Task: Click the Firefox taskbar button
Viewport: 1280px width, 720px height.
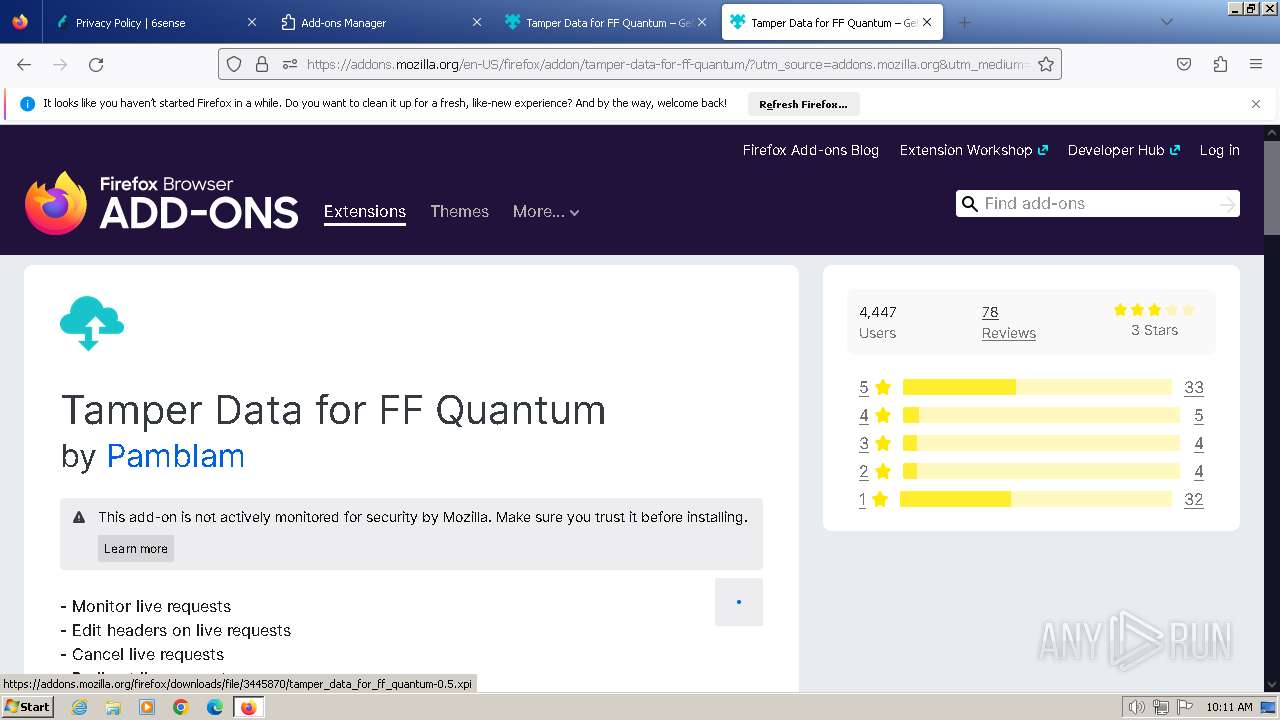Action: (x=249, y=707)
